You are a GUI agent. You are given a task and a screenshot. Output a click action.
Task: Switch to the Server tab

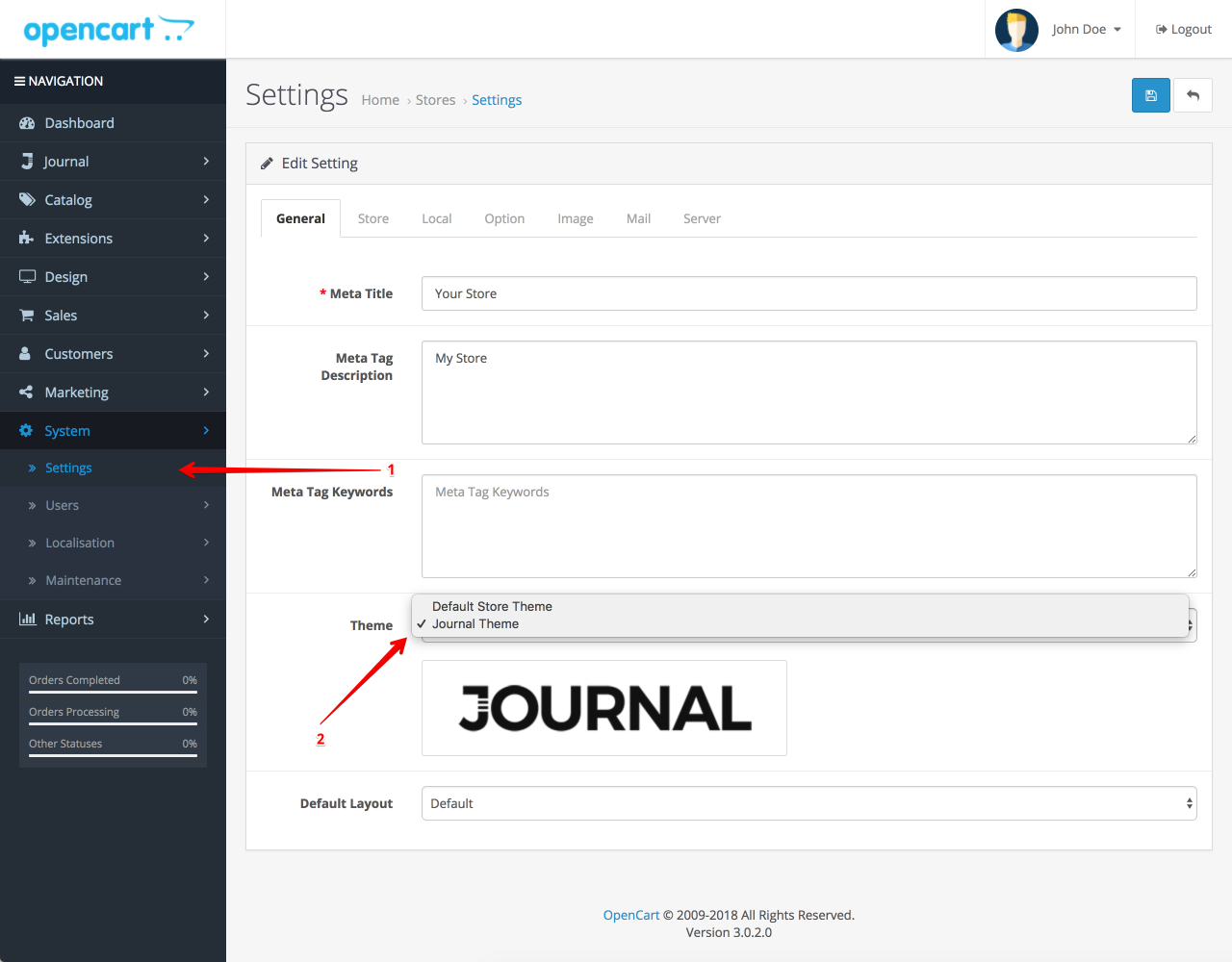702,218
